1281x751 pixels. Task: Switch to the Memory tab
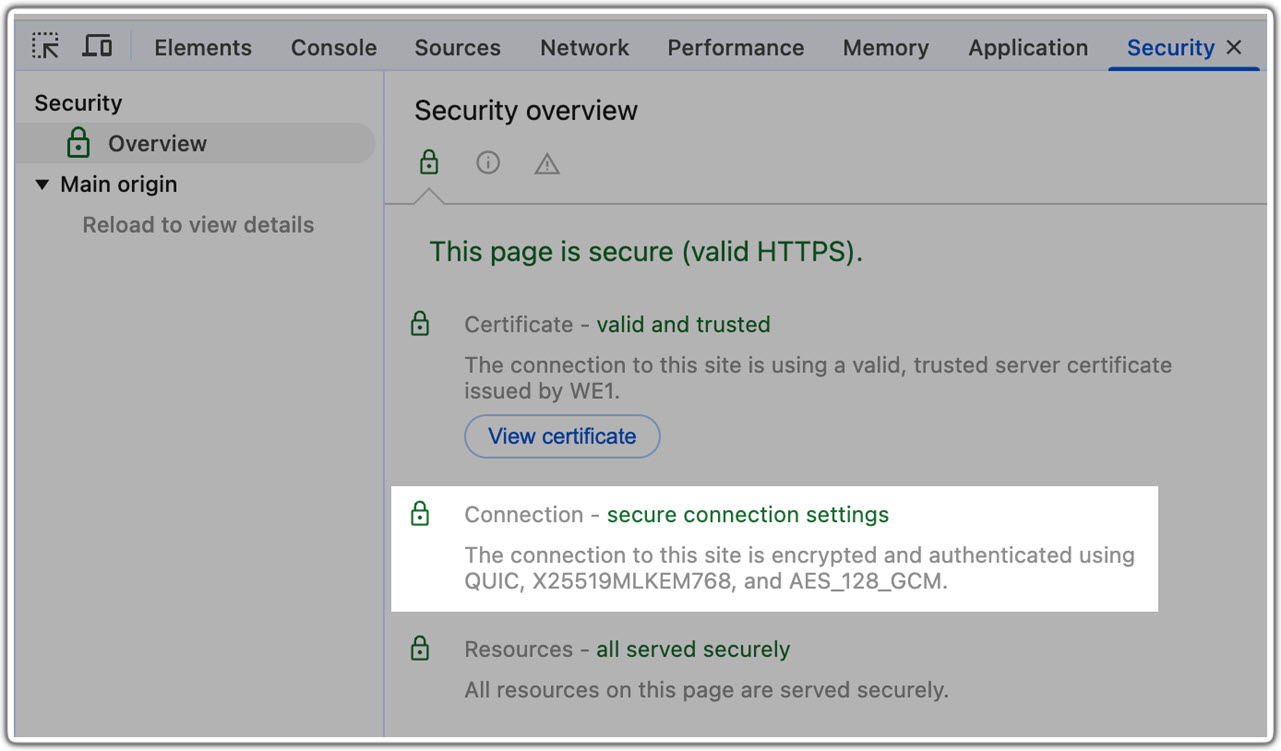click(886, 48)
